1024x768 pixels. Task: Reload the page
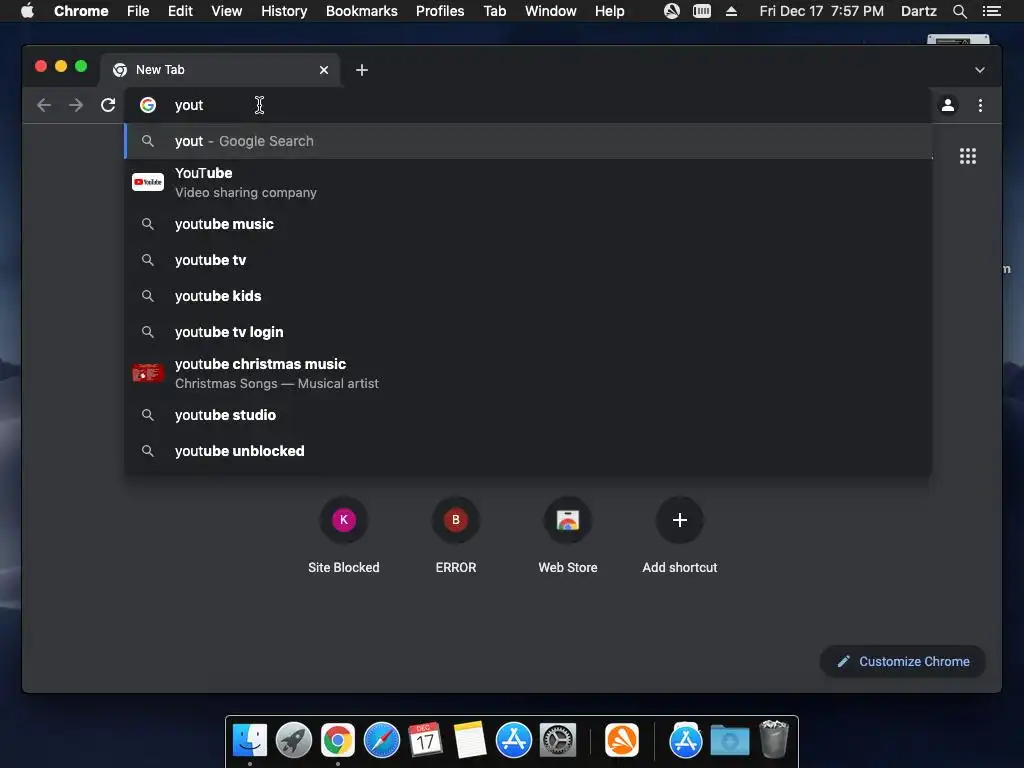click(x=108, y=105)
